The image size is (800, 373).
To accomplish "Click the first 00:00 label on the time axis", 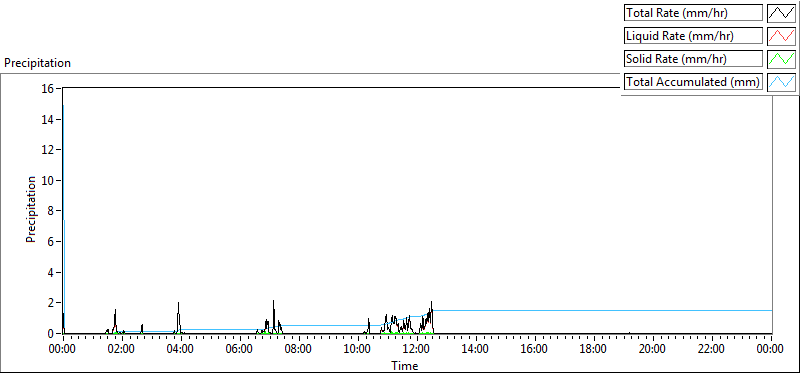I will (63, 350).
